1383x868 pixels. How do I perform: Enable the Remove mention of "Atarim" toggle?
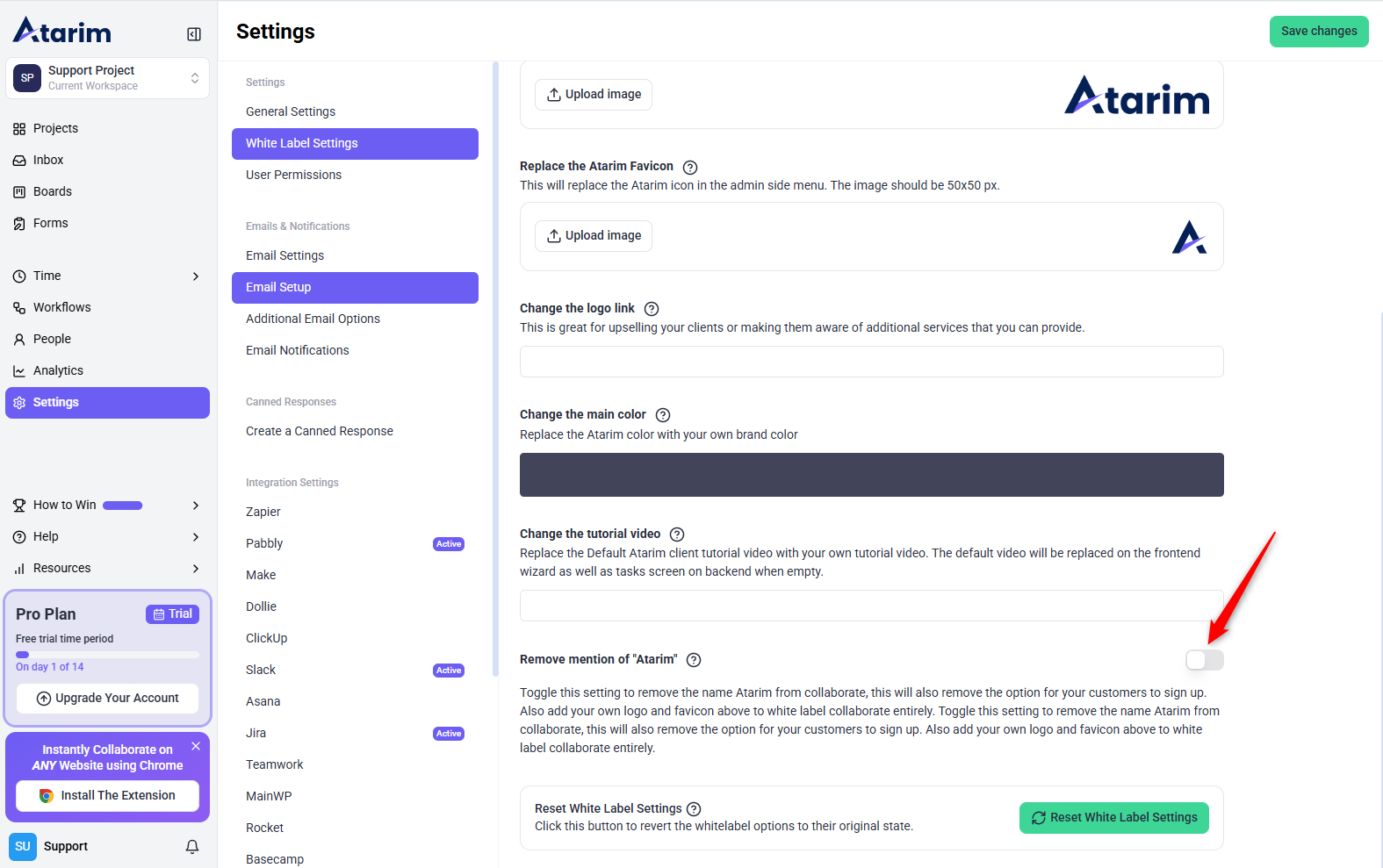tap(1204, 660)
